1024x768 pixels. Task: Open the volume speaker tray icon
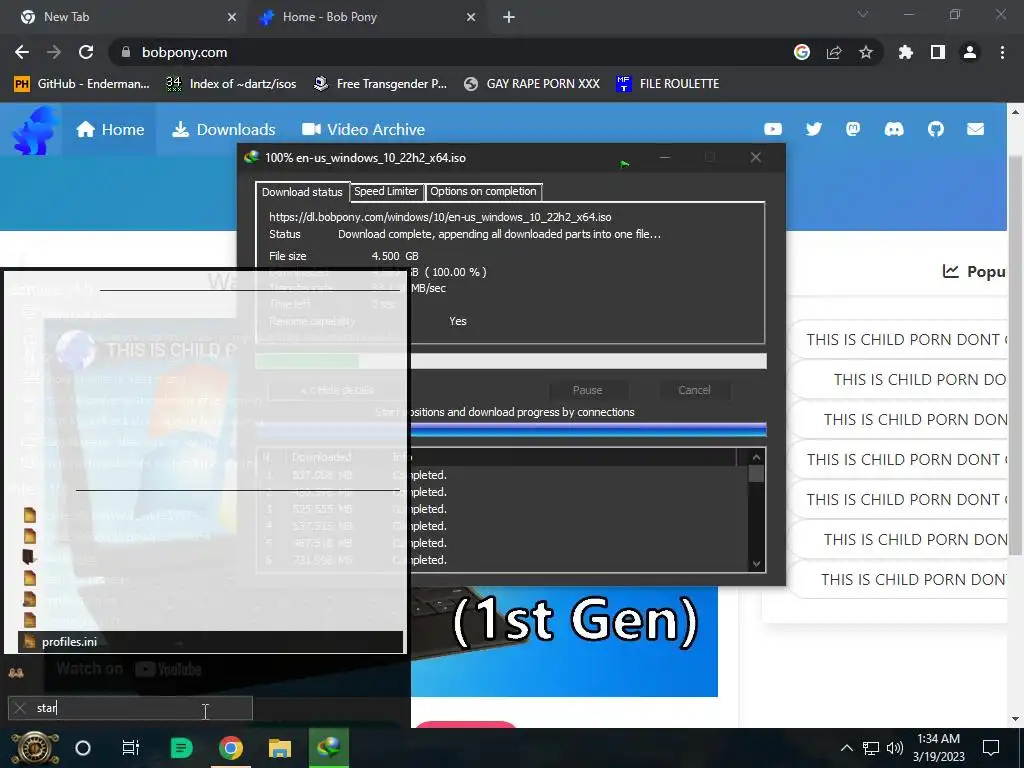(x=894, y=748)
